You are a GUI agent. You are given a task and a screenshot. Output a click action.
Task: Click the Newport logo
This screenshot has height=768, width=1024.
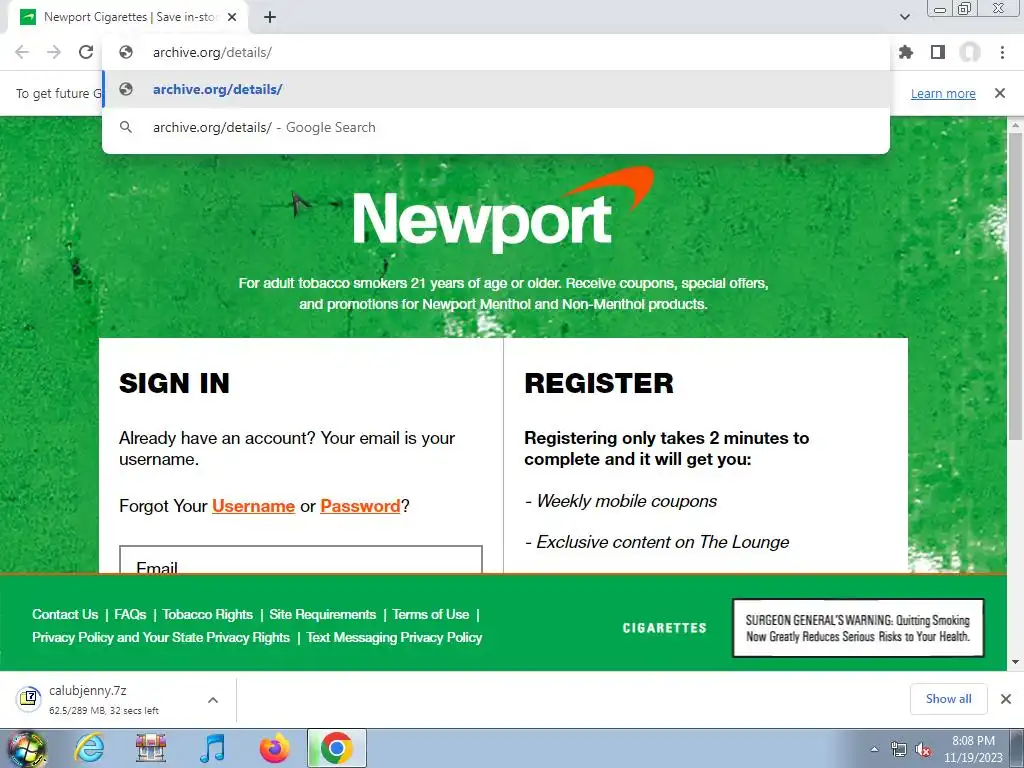[x=503, y=209]
